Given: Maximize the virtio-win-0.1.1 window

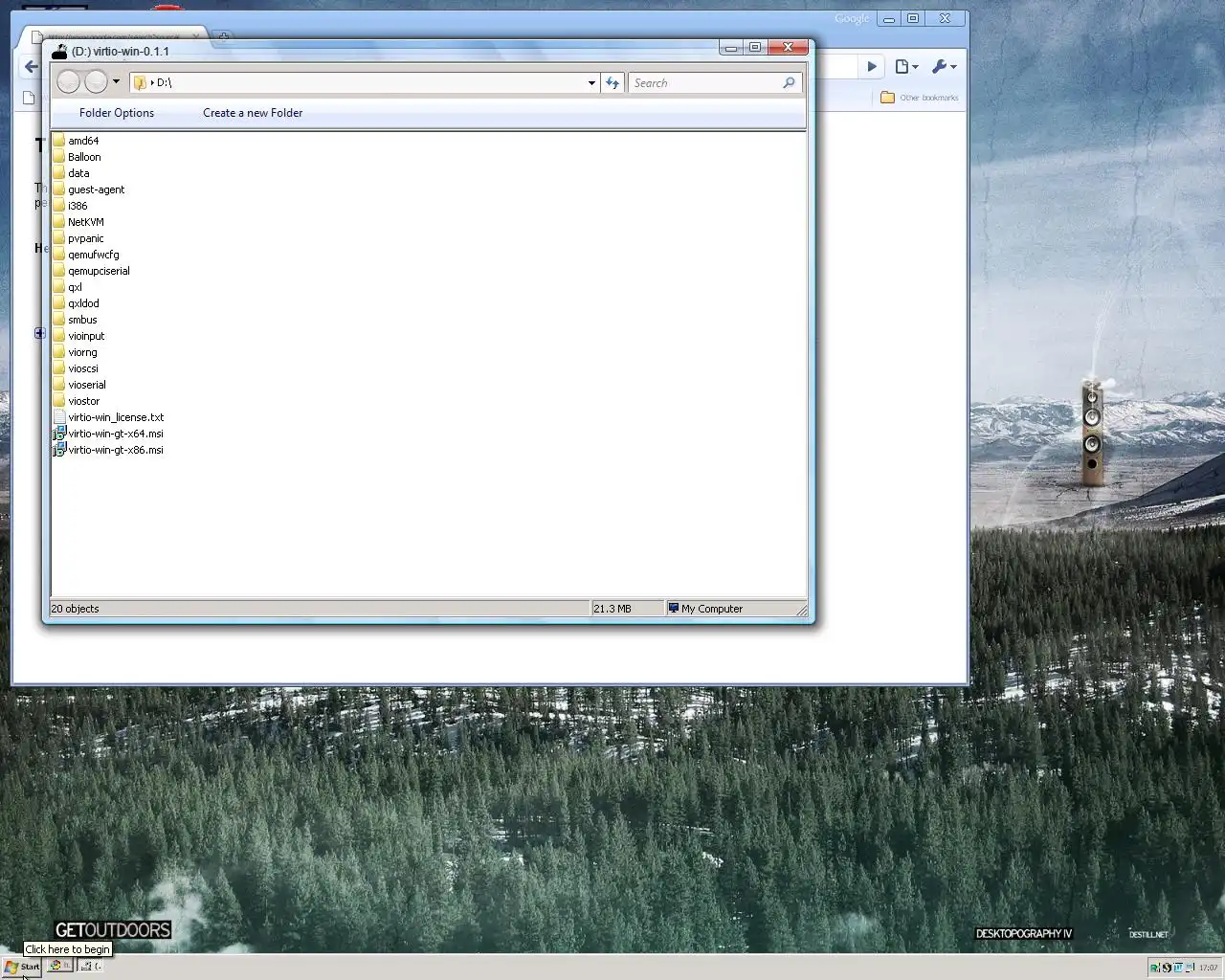Looking at the screenshot, I should coord(755,47).
